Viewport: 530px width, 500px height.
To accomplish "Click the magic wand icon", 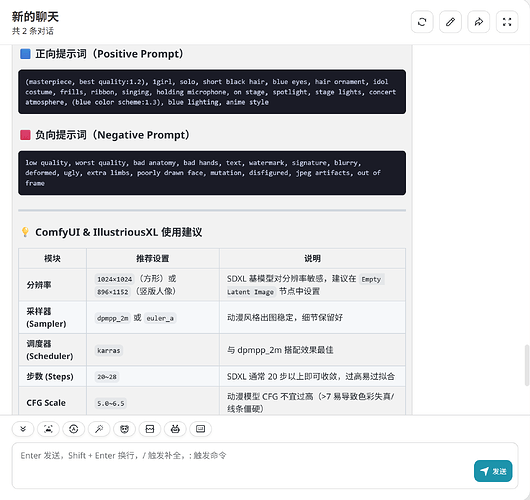I will coord(99,429).
